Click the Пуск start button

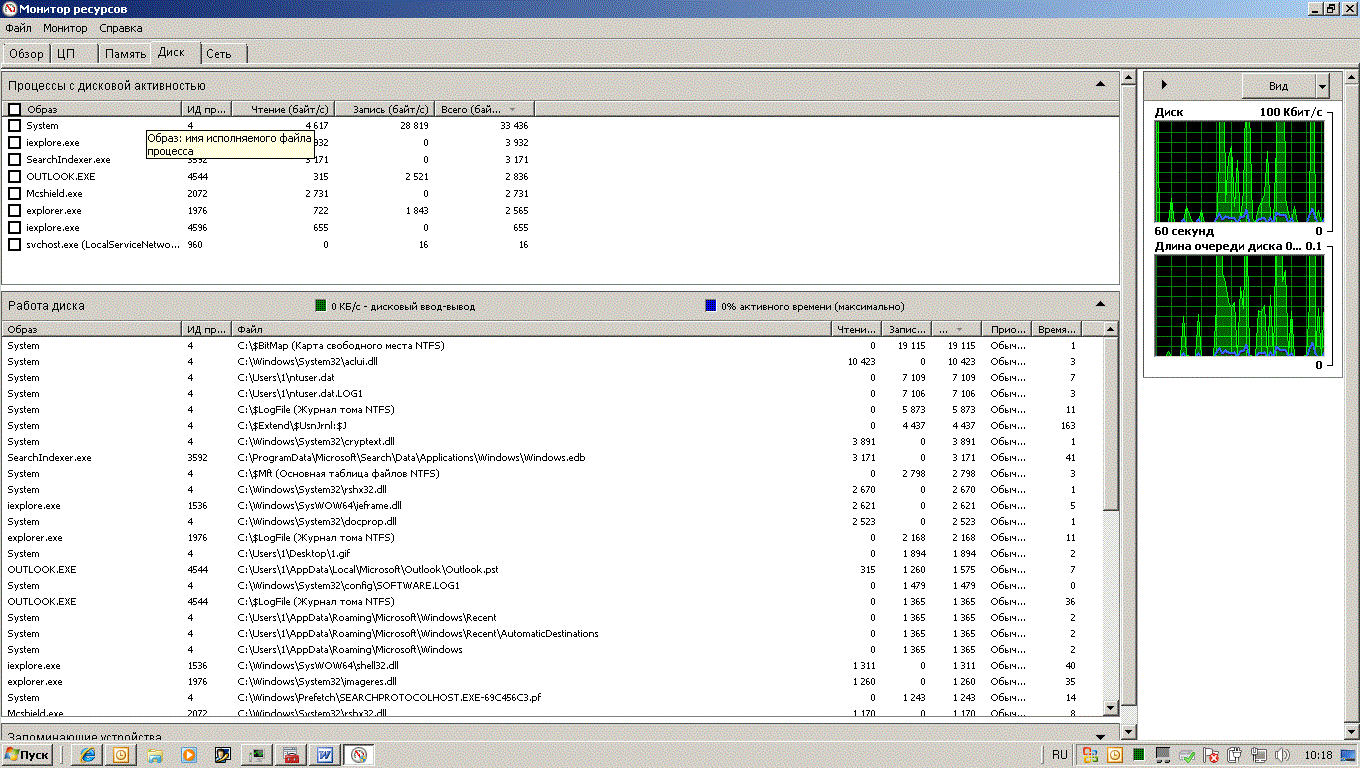(x=27, y=755)
